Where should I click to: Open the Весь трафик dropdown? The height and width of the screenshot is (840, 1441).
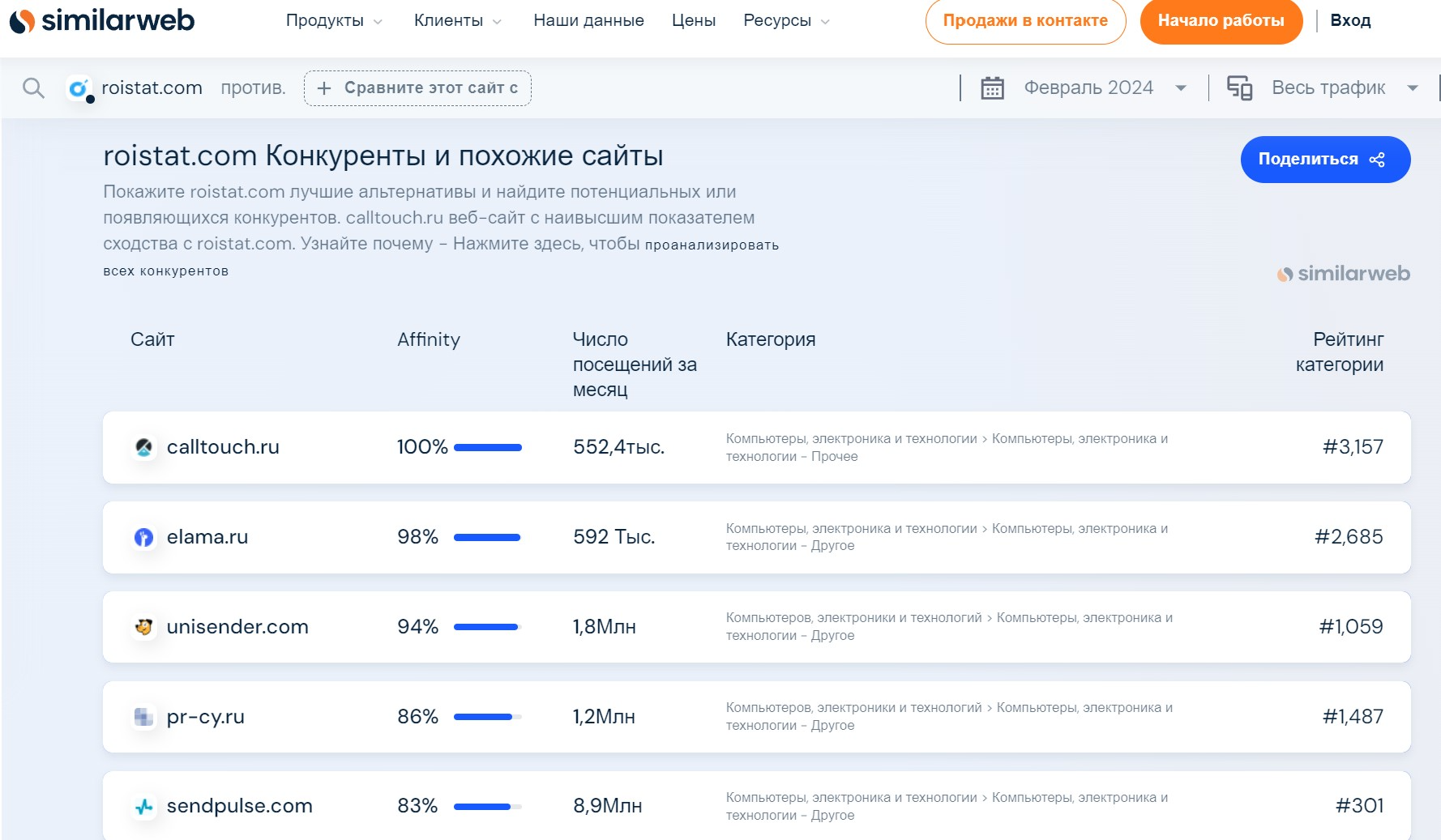coord(1345,87)
